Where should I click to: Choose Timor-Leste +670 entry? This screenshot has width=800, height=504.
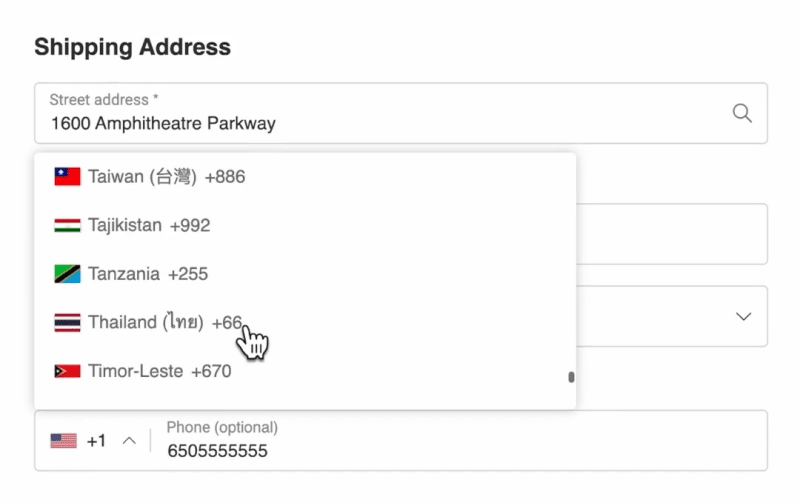coord(305,371)
